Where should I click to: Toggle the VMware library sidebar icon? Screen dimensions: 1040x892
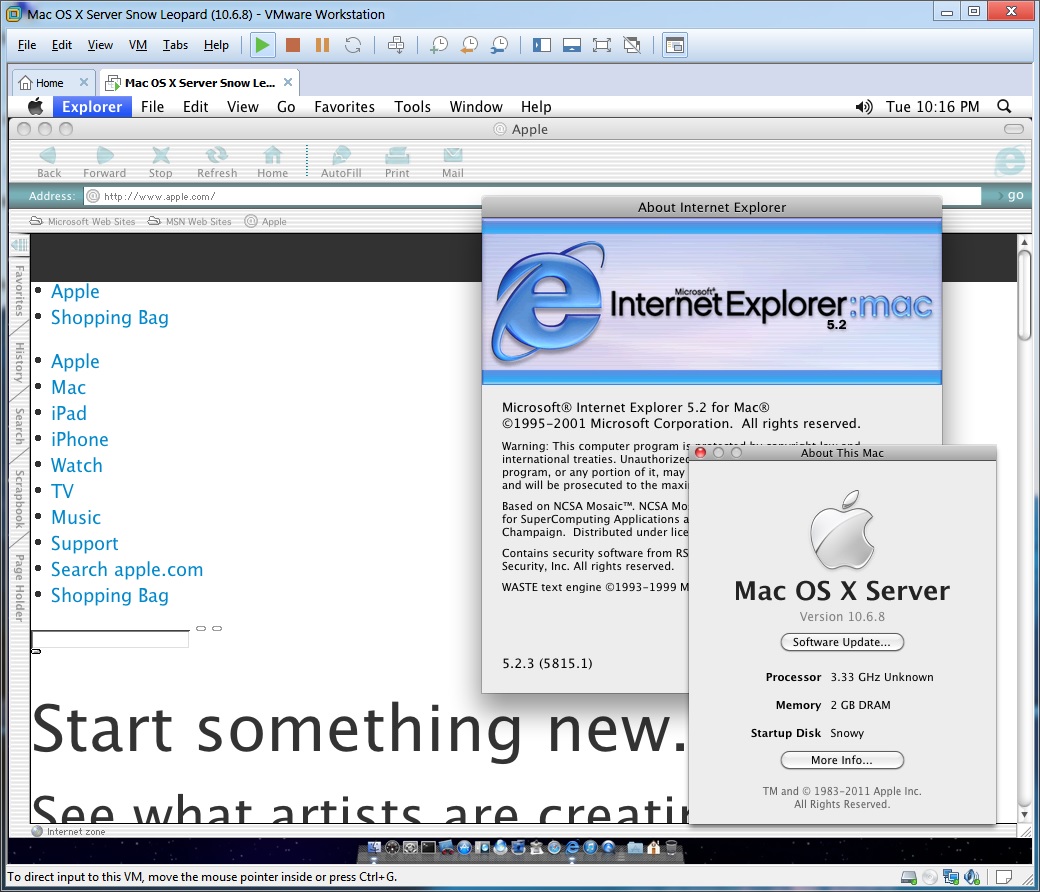coord(542,45)
